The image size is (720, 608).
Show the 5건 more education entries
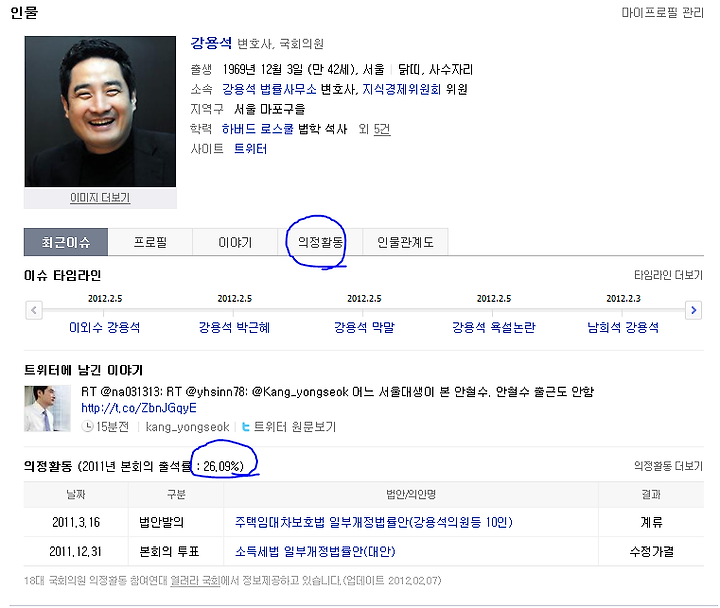click(x=382, y=129)
